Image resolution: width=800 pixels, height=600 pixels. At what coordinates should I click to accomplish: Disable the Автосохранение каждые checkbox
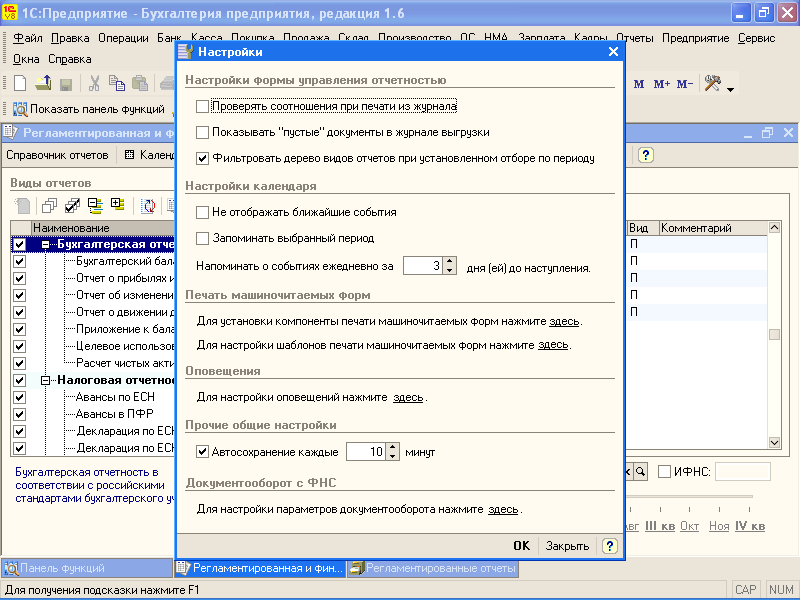(x=203, y=452)
